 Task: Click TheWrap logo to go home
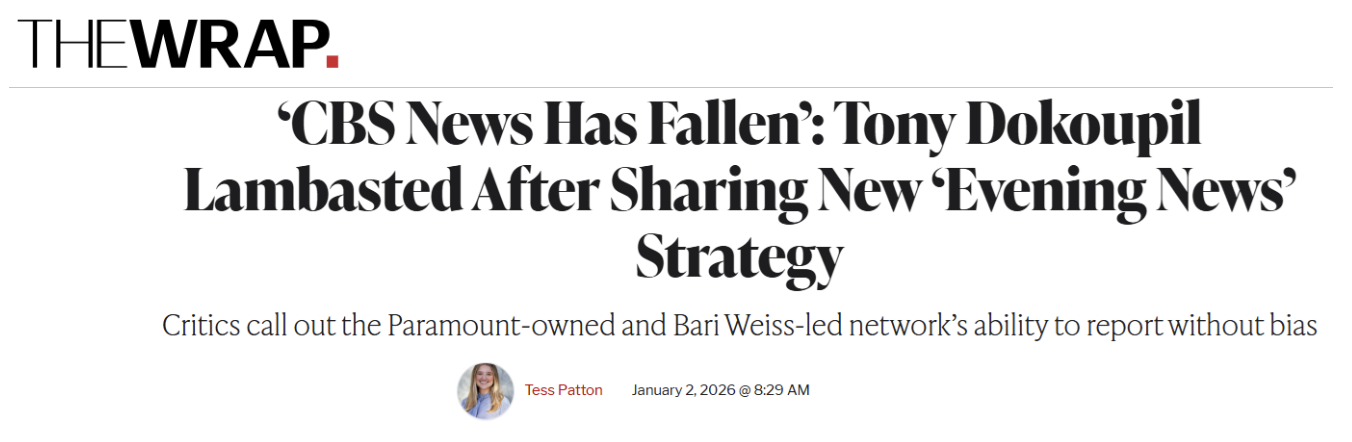point(178,45)
